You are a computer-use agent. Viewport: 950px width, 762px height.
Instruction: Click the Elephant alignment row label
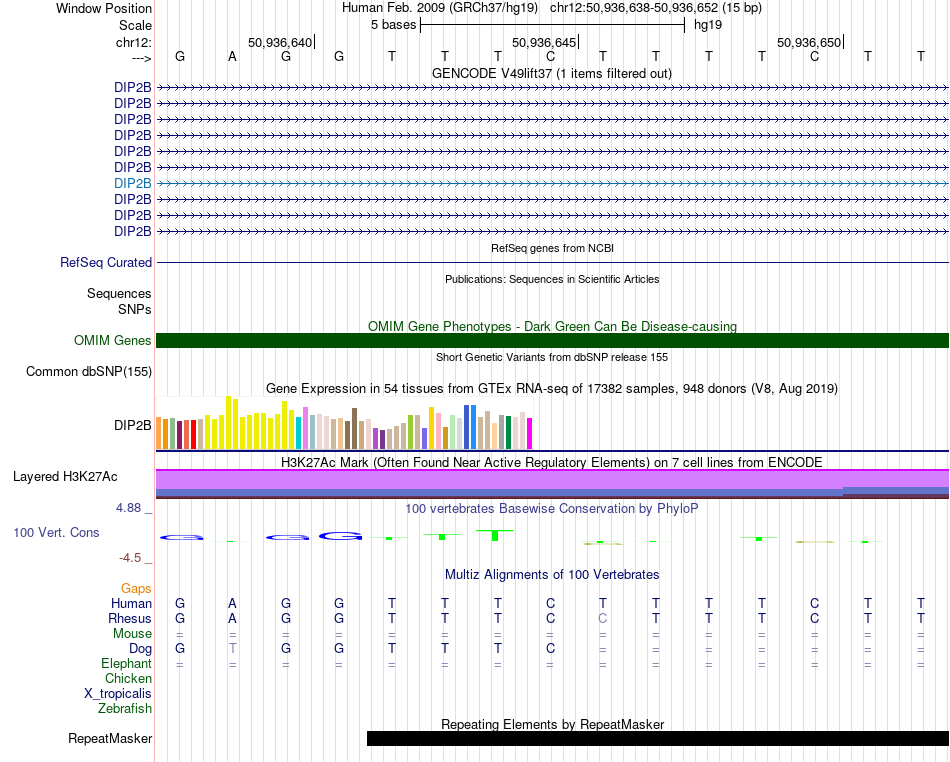[x=126, y=664]
